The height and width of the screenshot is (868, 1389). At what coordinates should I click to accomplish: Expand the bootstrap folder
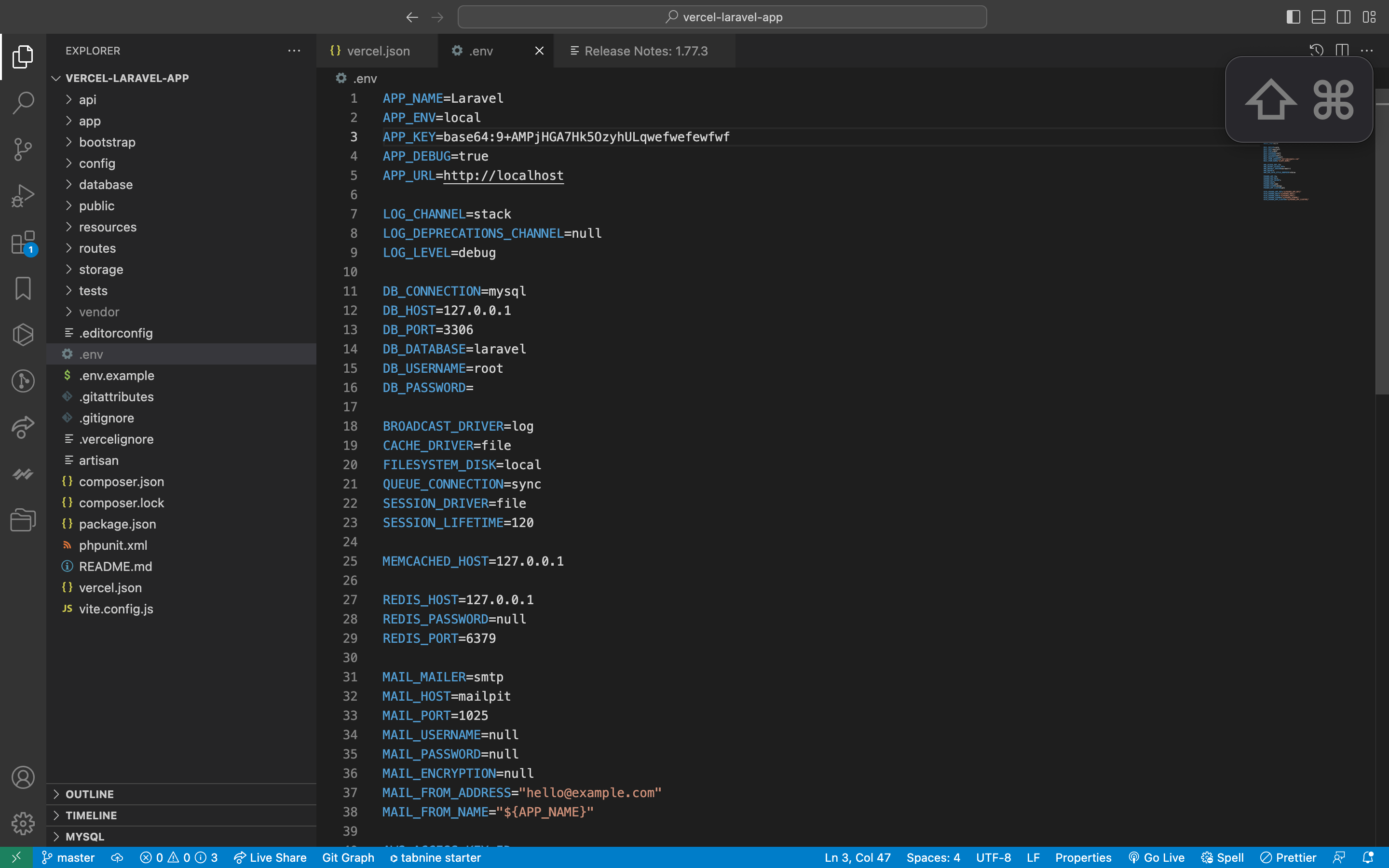(x=181, y=142)
